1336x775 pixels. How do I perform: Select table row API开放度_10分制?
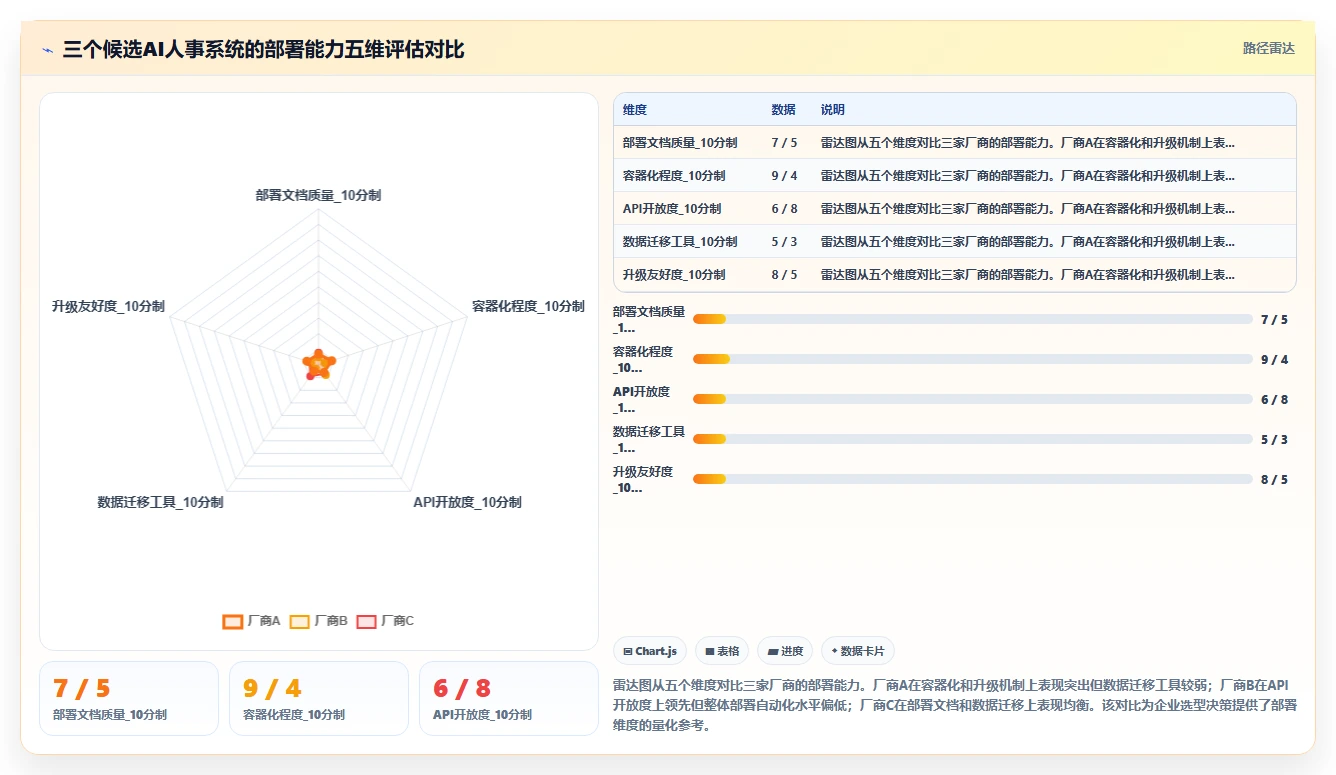pyautogui.click(x=954, y=209)
